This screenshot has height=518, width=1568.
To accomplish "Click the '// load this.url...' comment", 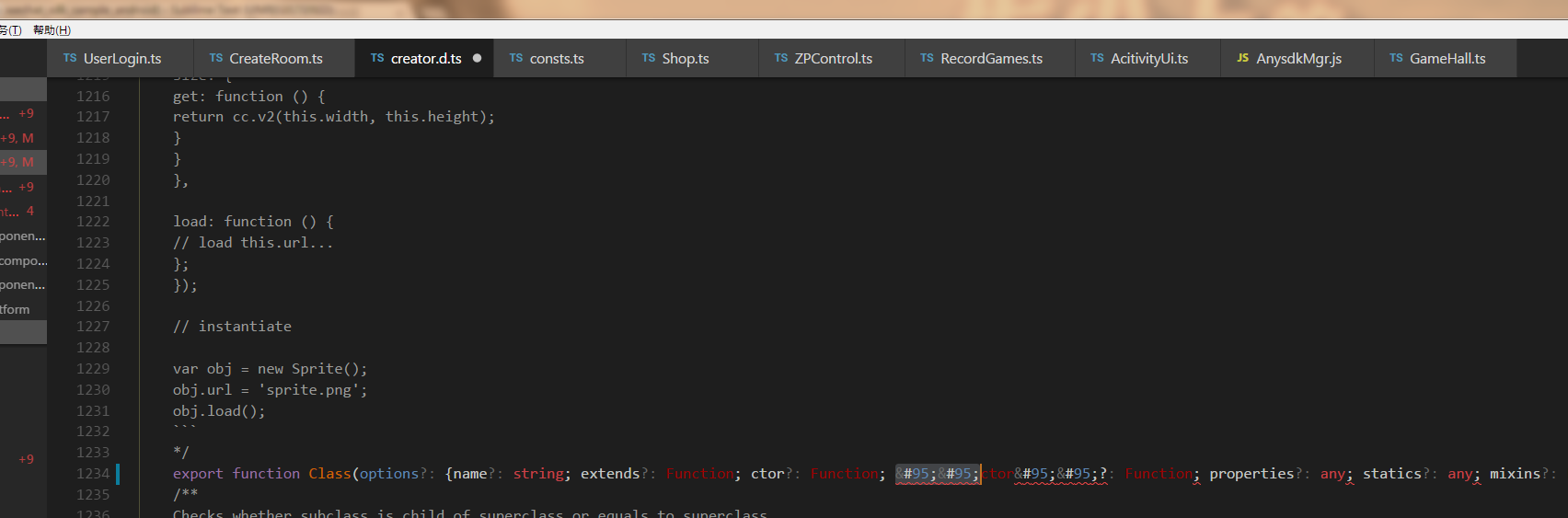I will tap(253, 243).
